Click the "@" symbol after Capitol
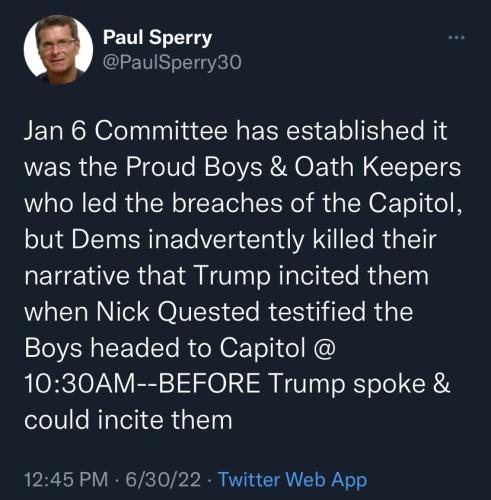The height and width of the screenshot is (500, 491). click(324, 349)
